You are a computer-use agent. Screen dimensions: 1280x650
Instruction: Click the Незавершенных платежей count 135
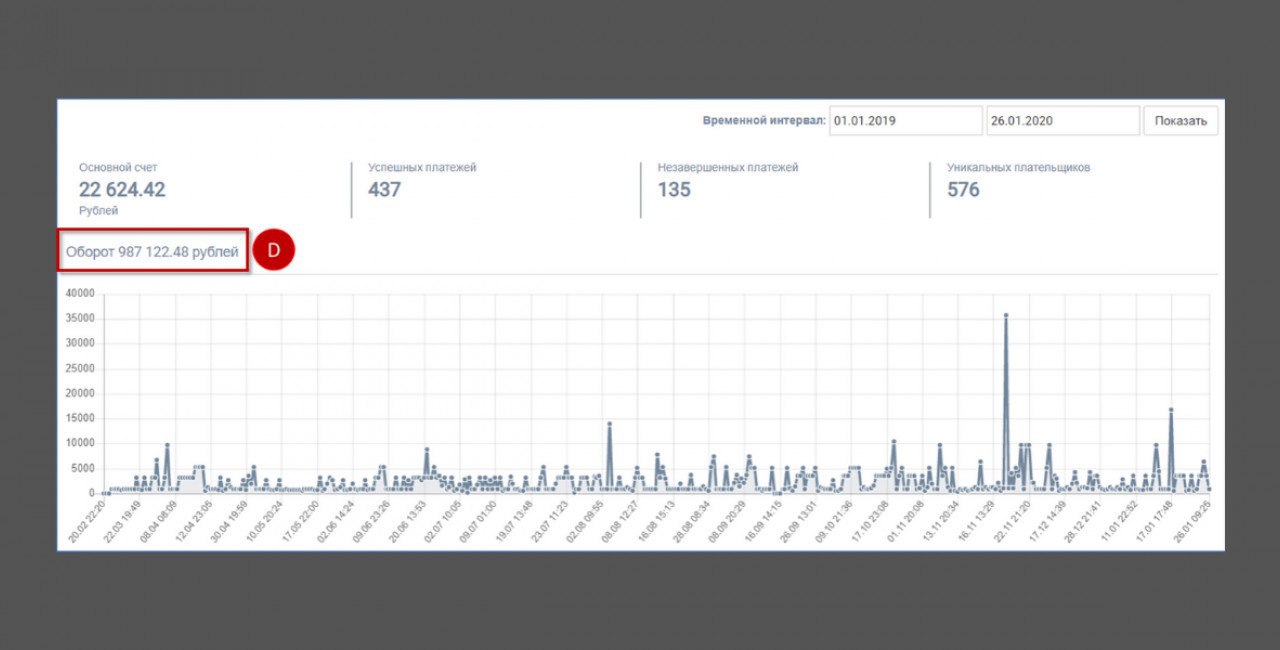[674, 189]
